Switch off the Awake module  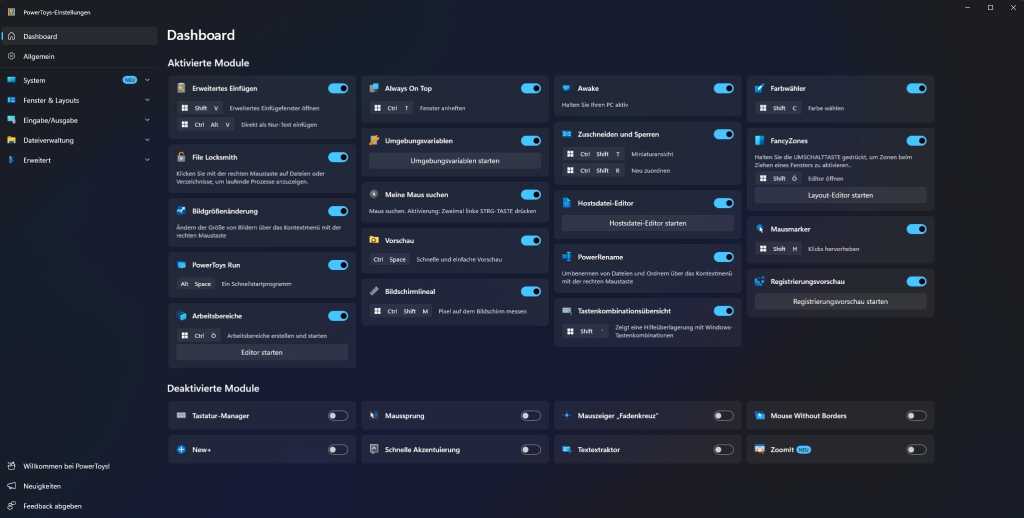point(723,88)
